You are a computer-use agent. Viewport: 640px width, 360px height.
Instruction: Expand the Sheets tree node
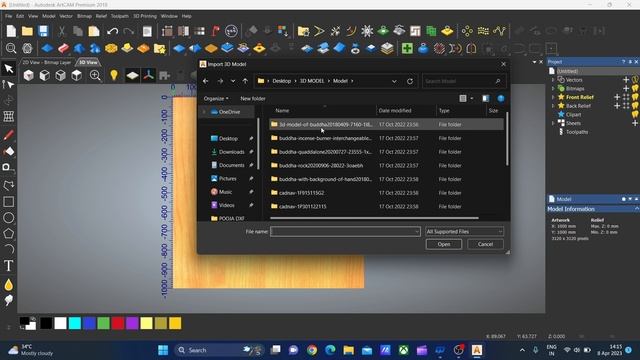[553, 123]
